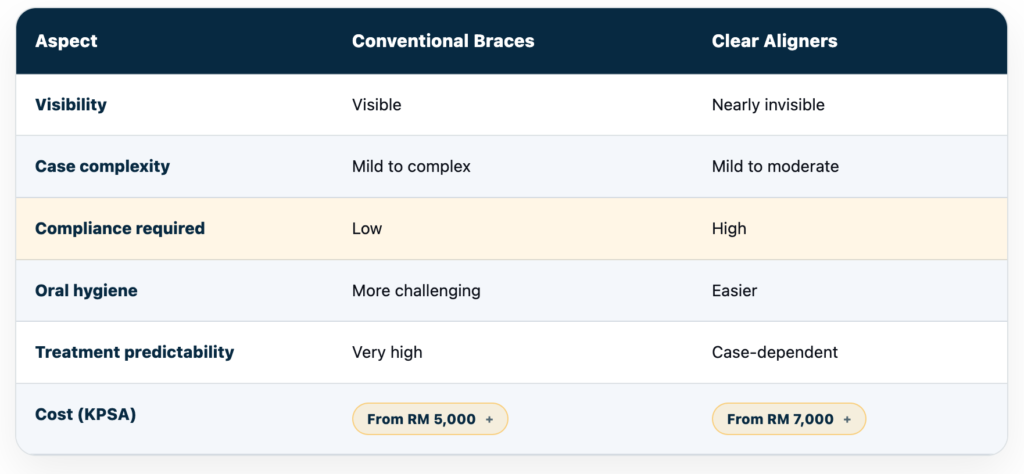
Task: Select the "High" compliance cell
Action: coord(729,228)
